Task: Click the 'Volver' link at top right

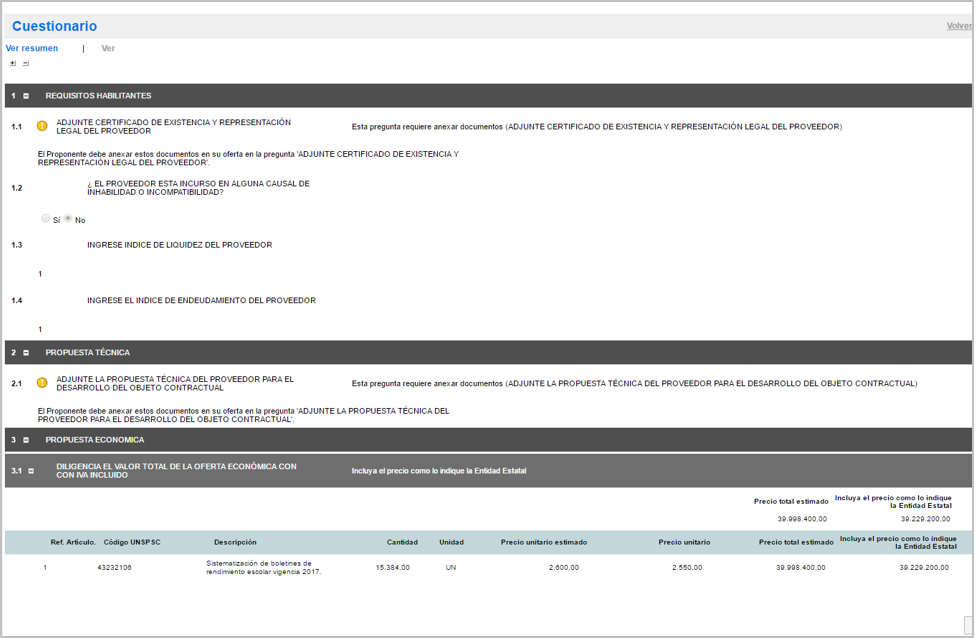Action: [959, 26]
